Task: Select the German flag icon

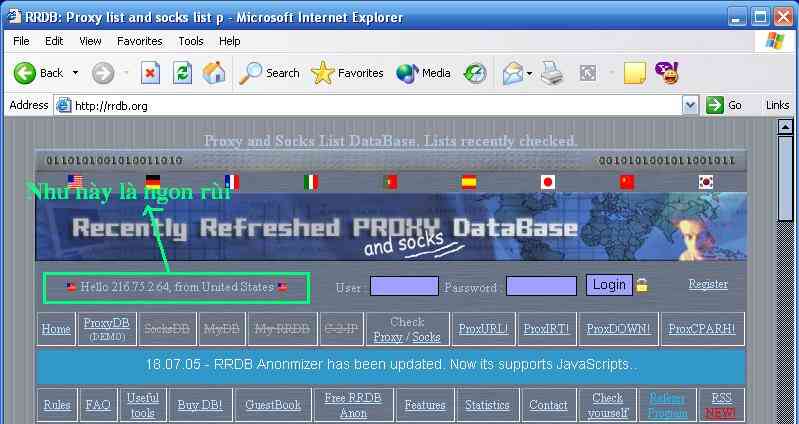Action: tap(153, 181)
